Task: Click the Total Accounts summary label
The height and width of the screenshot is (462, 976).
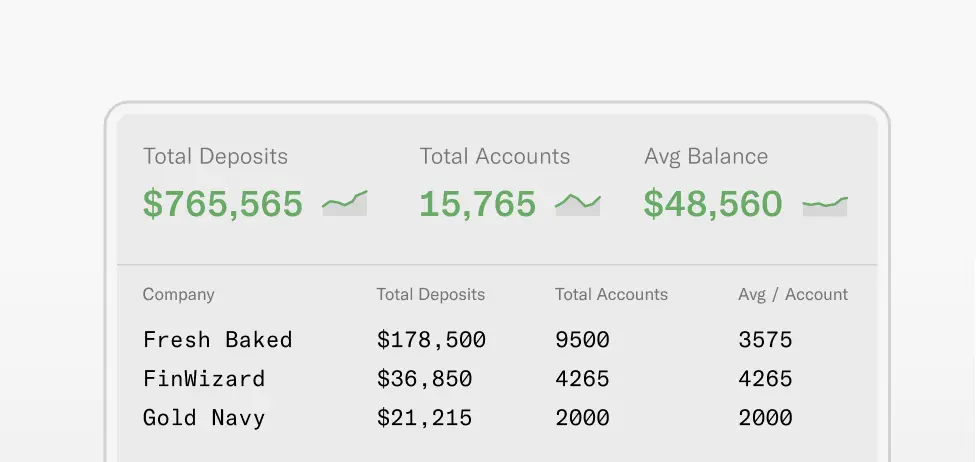Action: click(x=495, y=156)
